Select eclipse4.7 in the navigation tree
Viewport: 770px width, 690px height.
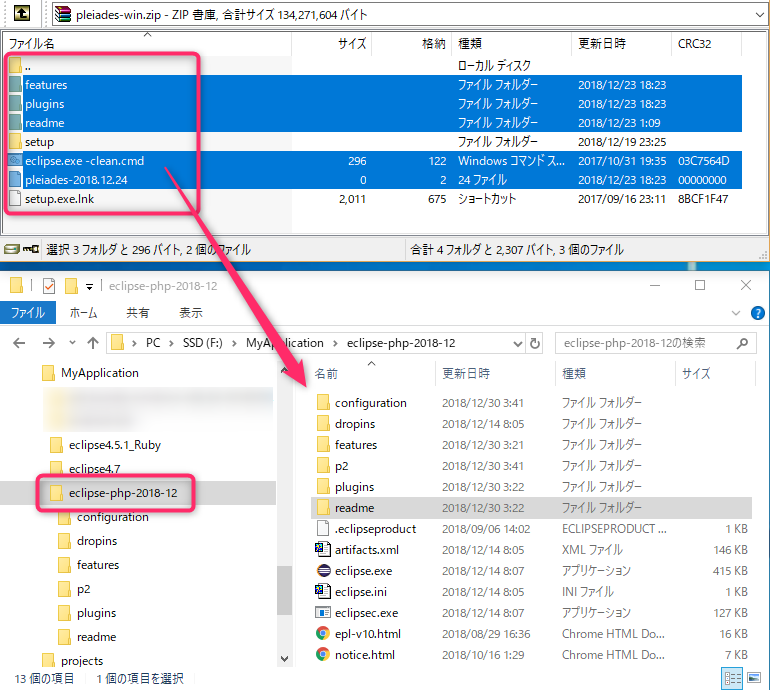85,469
